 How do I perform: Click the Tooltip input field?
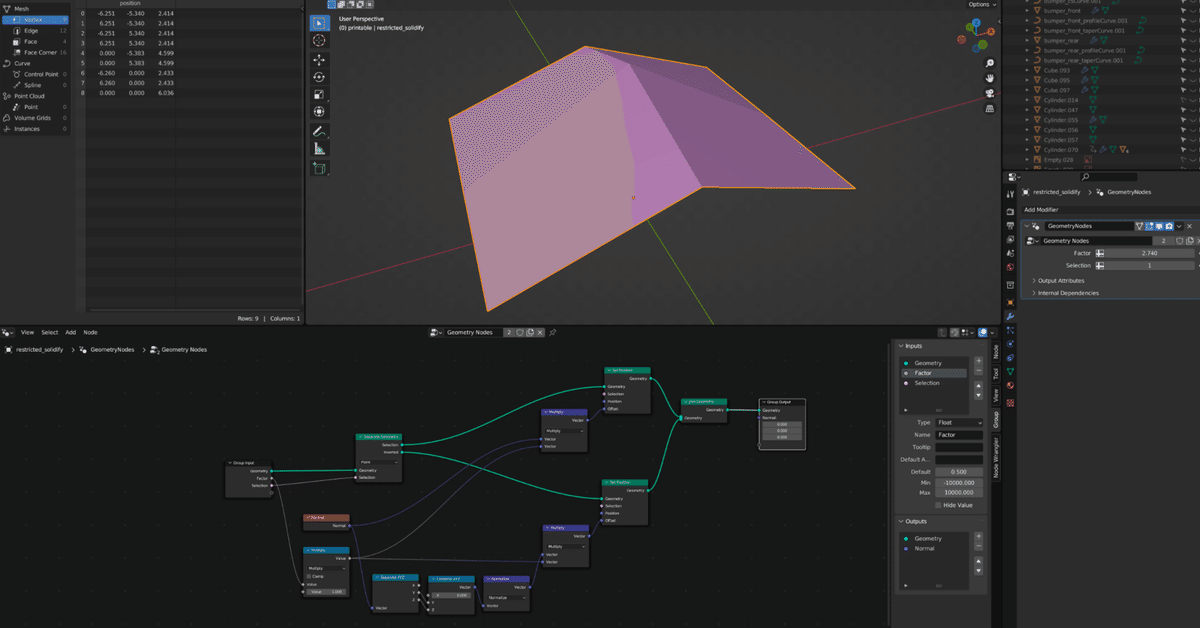tap(959, 447)
